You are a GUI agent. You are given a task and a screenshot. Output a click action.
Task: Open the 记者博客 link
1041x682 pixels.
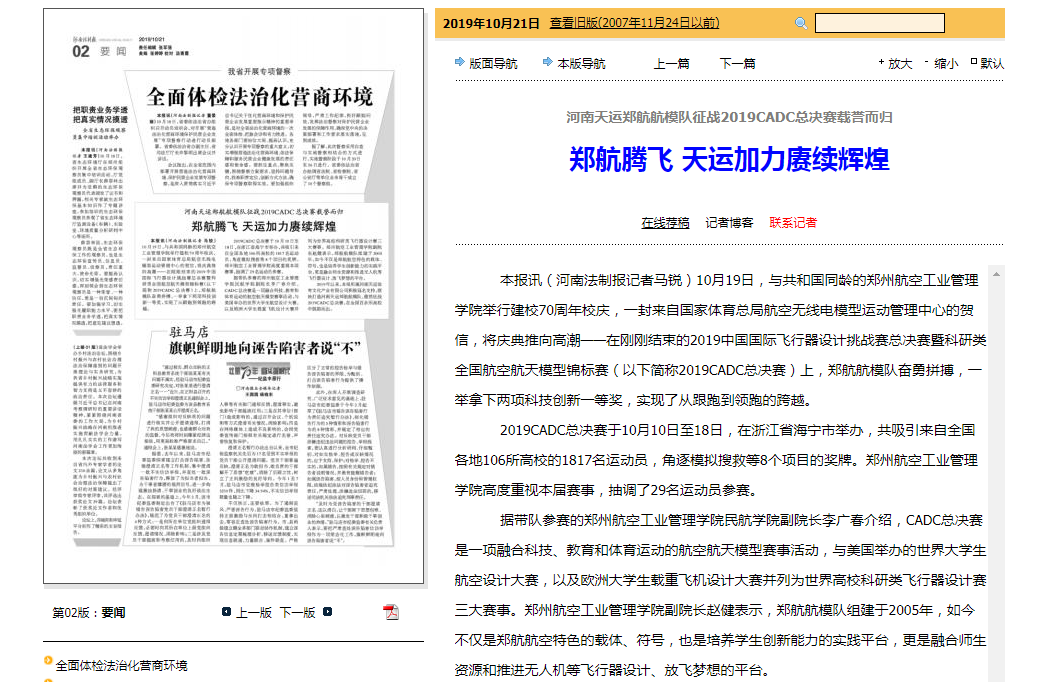click(729, 222)
